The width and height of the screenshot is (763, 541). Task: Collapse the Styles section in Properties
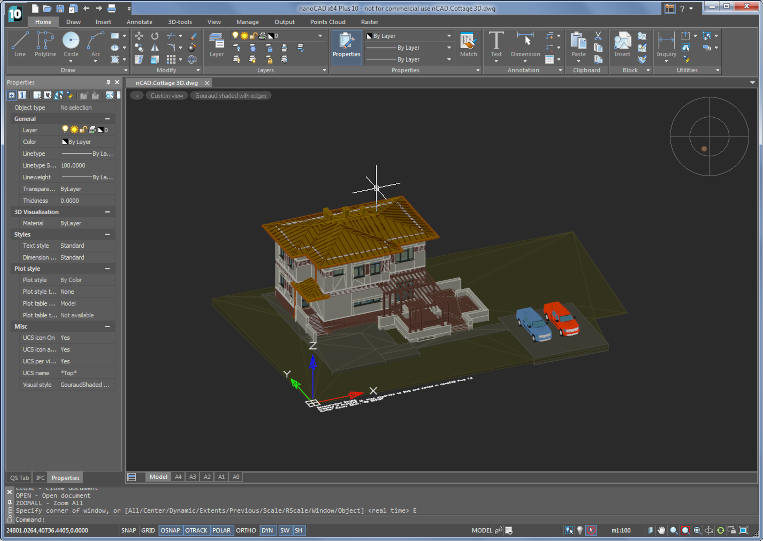tap(108, 234)
